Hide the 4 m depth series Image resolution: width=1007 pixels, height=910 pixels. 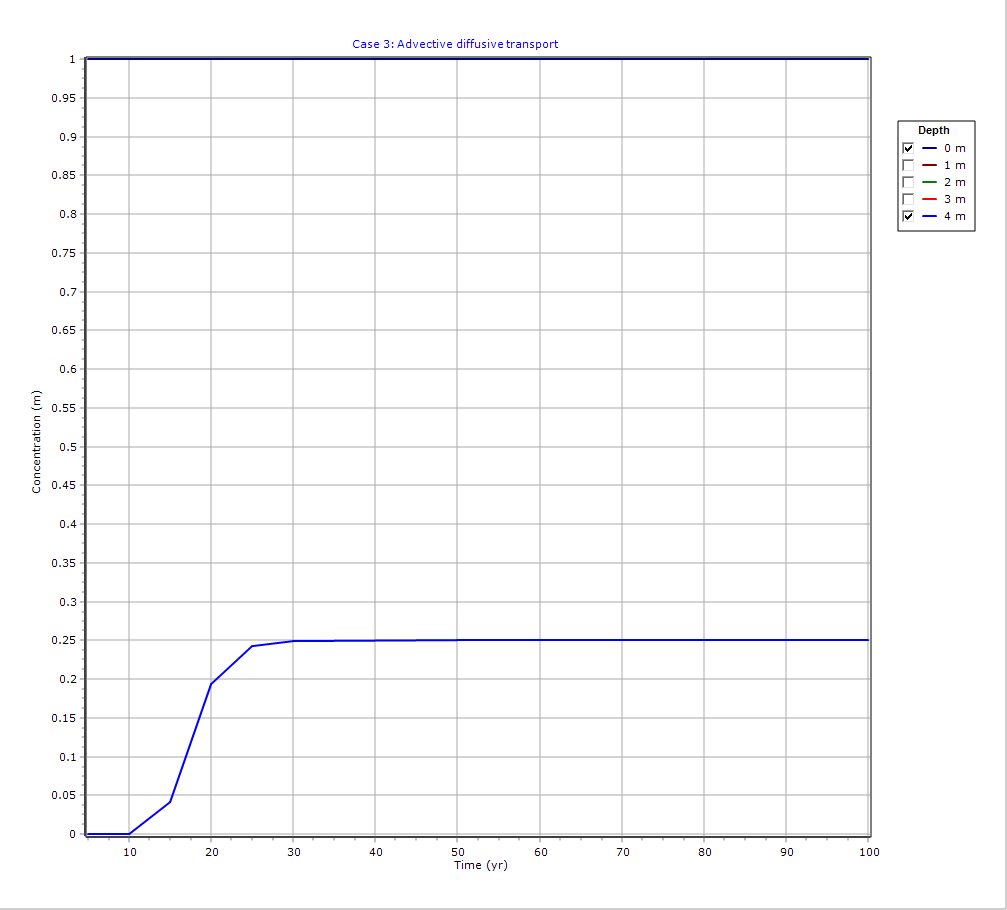tap(908, 216)
